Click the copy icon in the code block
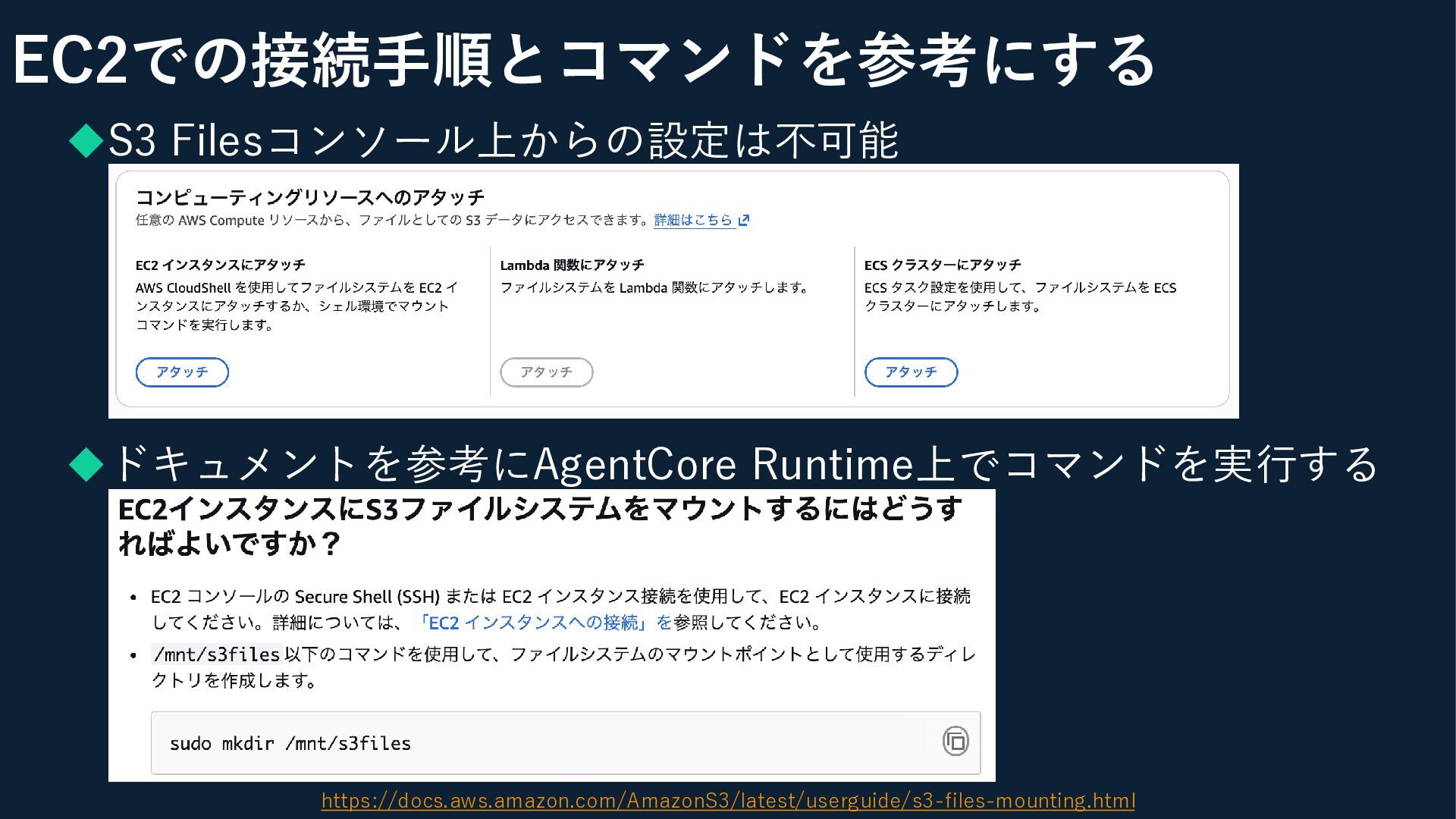 pyautogui.click(x=955, y=741)
